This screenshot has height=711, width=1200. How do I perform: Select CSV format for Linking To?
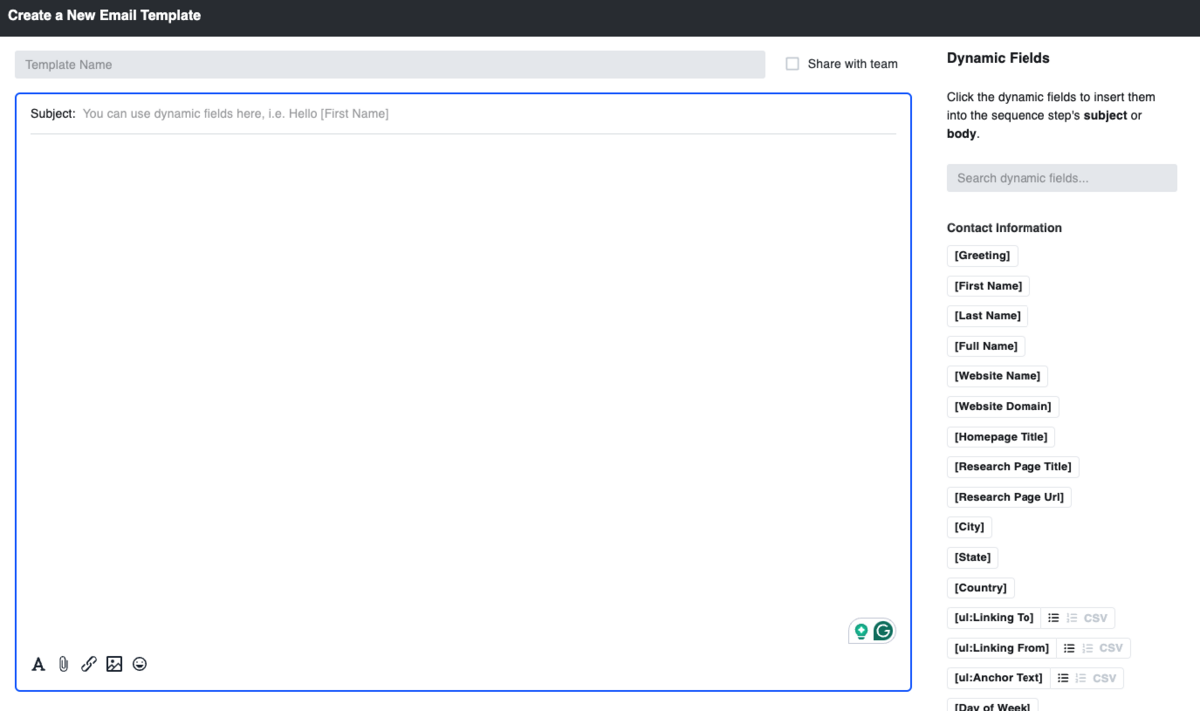point(1095,618)
